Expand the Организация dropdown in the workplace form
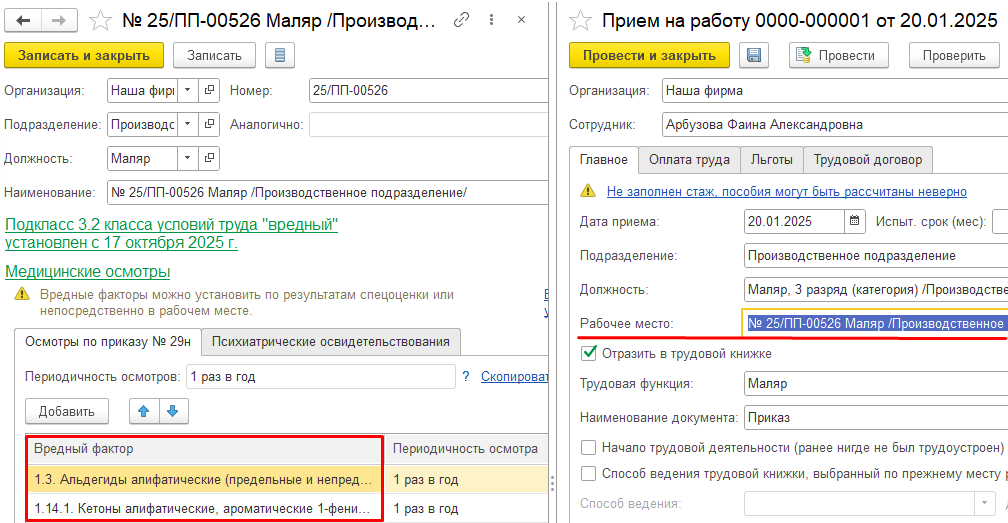Viewport: 1008px width, 523px height. pos(188,90)
